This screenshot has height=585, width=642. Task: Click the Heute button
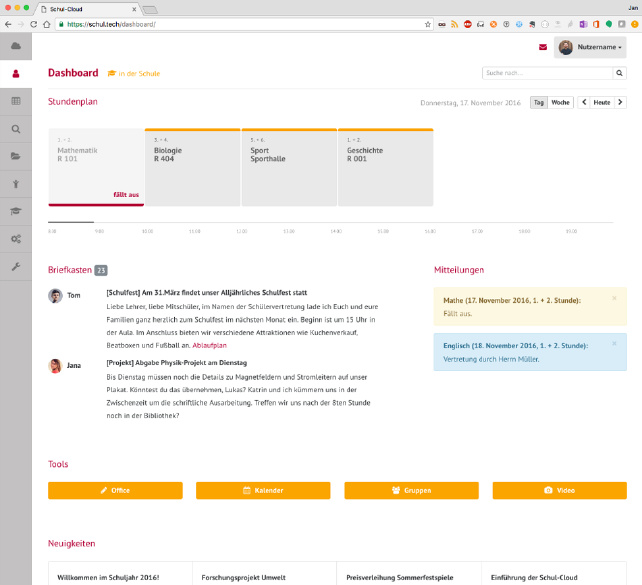point(601,102)
